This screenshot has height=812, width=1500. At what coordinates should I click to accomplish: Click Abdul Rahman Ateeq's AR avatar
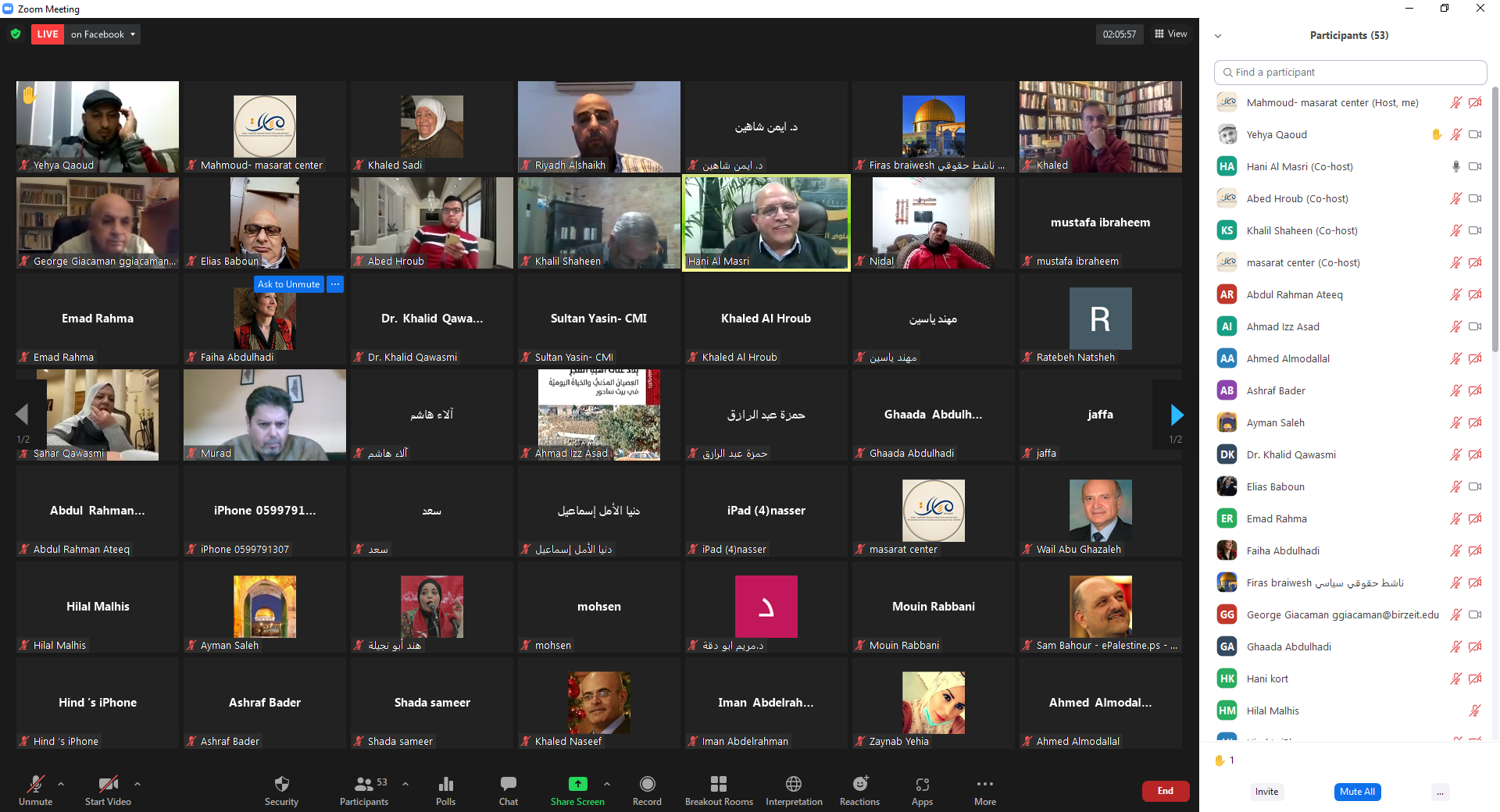click(x=1227, y=294)
